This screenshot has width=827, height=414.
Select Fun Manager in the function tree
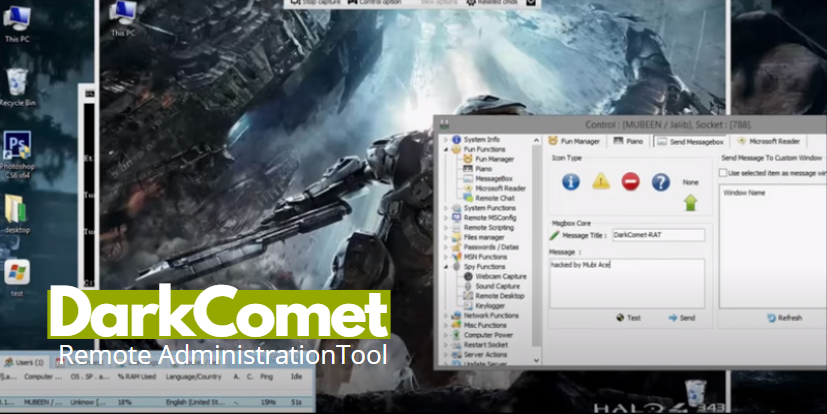[495, 159]
